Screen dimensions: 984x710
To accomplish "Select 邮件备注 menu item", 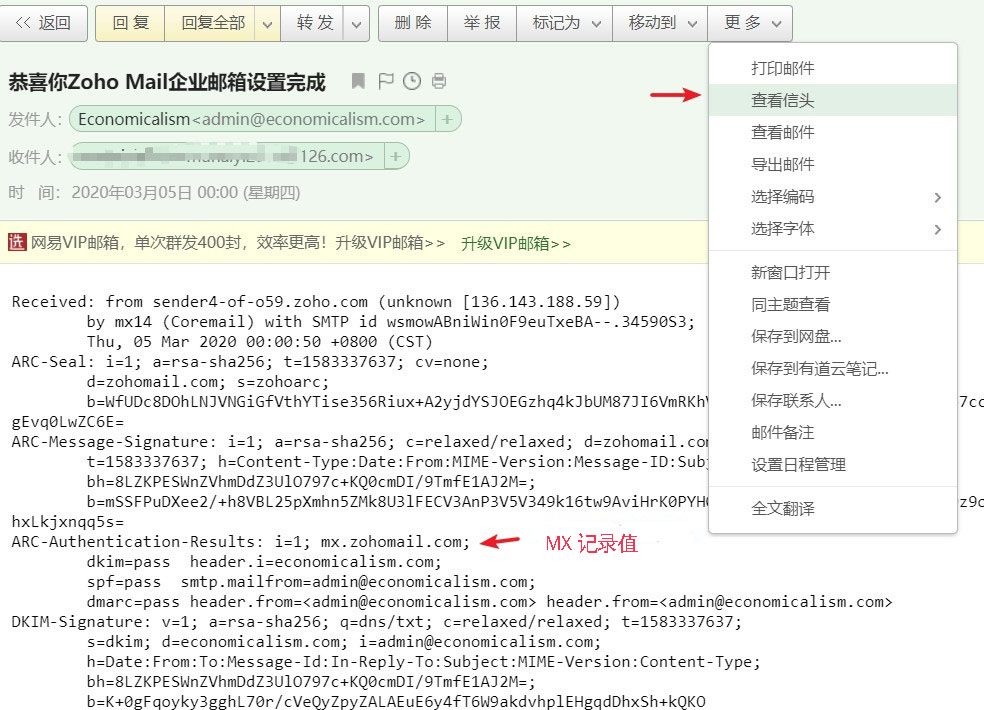I will coord(833,433).
